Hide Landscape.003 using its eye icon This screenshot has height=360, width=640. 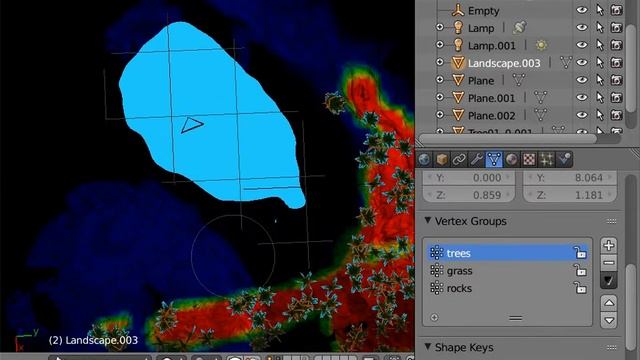point(582,62)
